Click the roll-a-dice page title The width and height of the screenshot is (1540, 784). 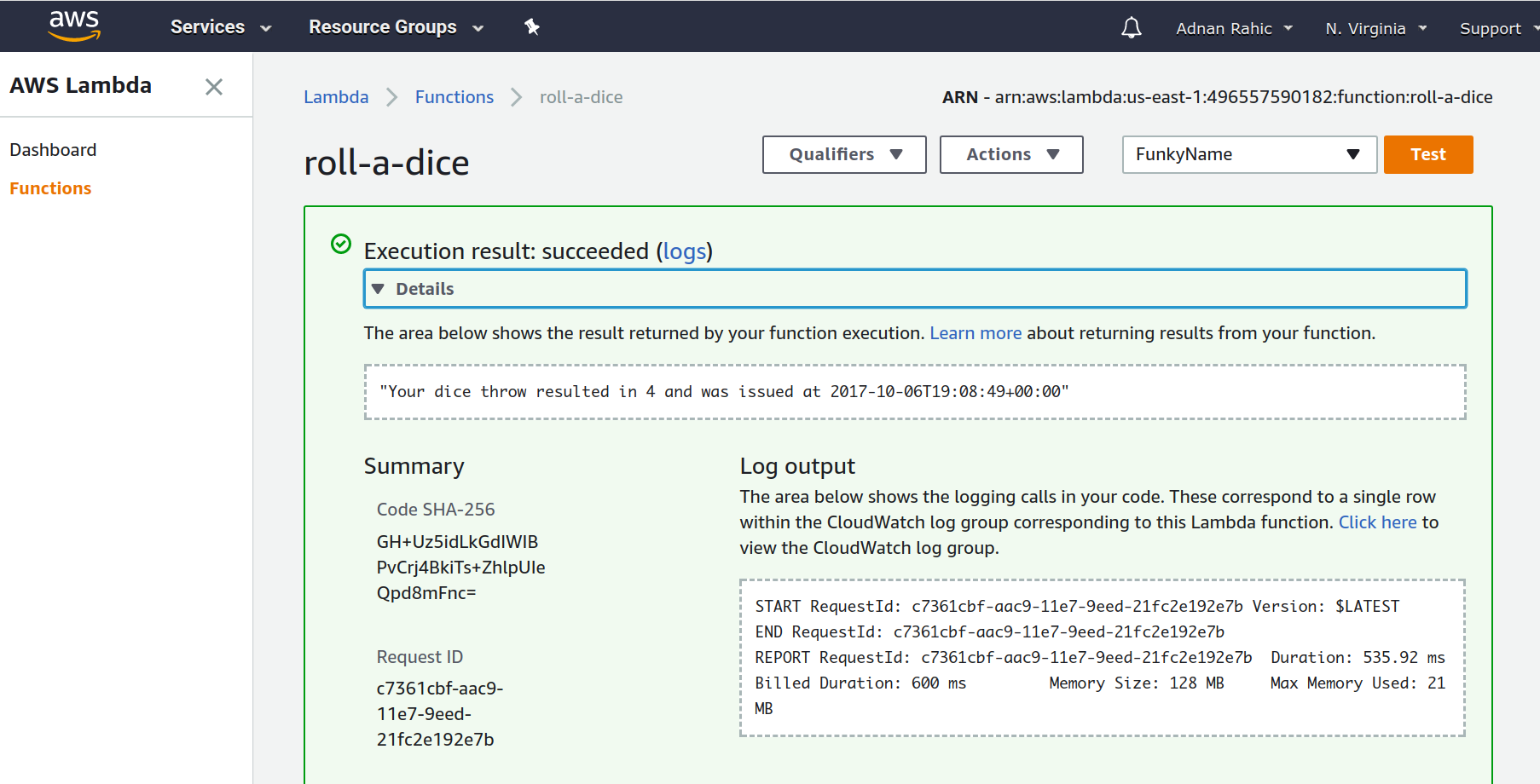386,162
